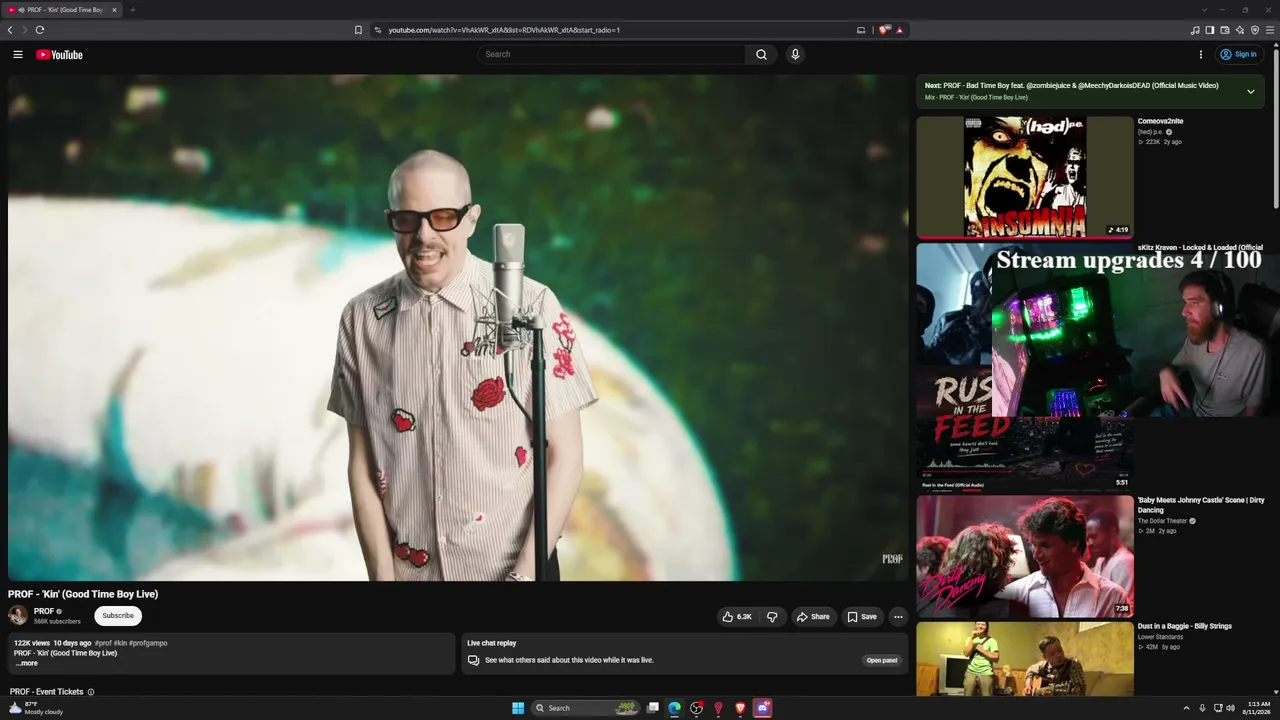Open the #kin hashtag link
The image size is (1280, 720).
point(120,643)
